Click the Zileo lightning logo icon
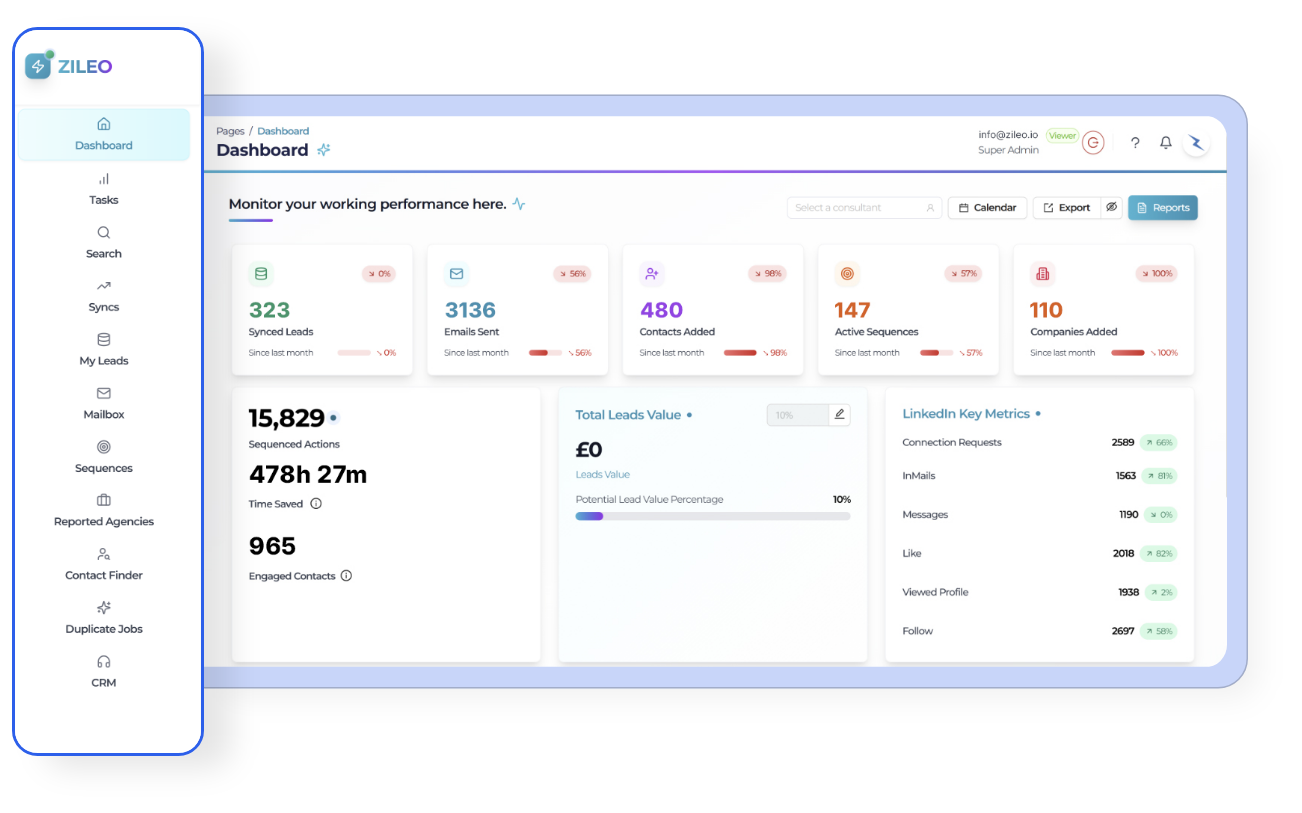 (x=39, y=66)
